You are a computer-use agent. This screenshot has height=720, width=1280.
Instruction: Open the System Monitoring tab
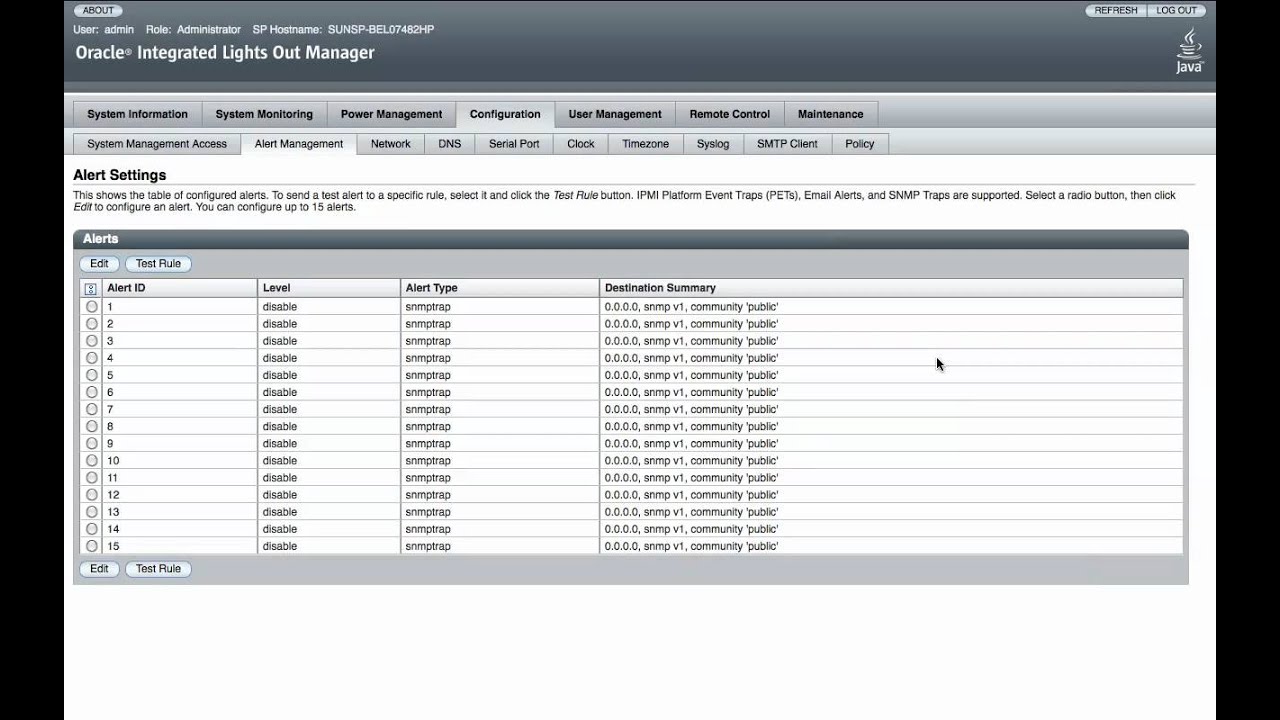coord(264,114)
